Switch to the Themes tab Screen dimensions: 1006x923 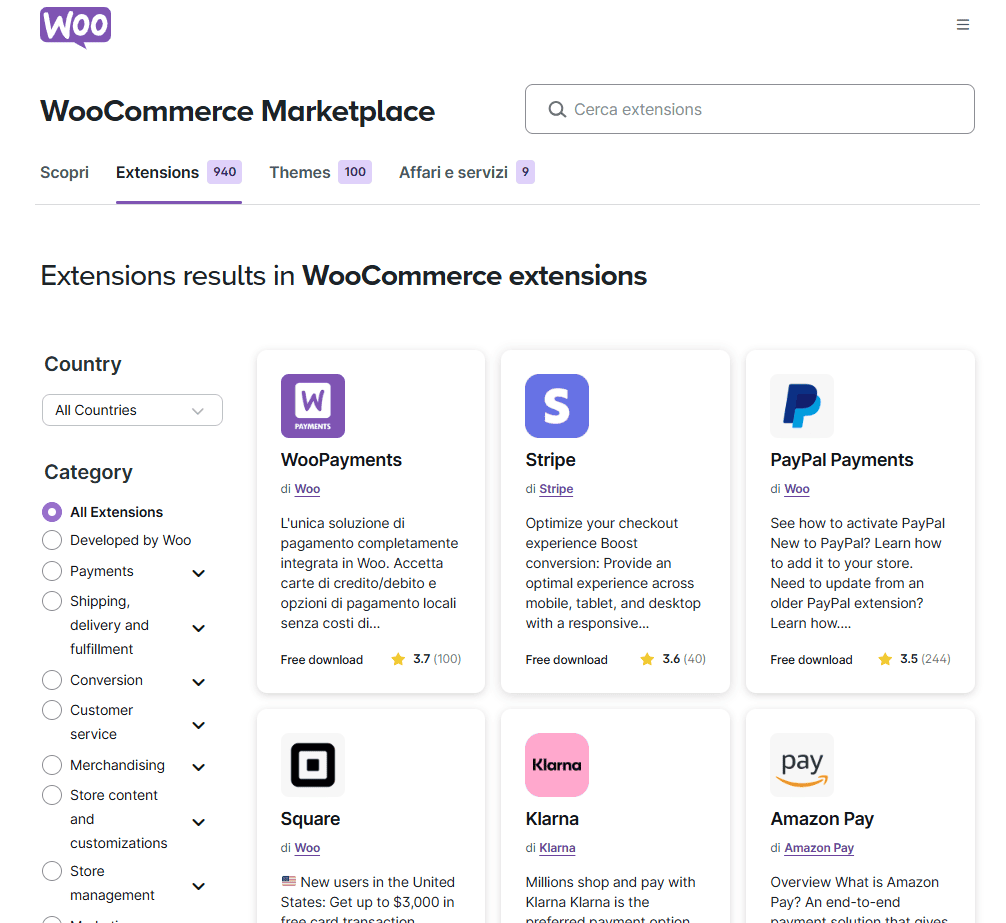coord(300,173)
